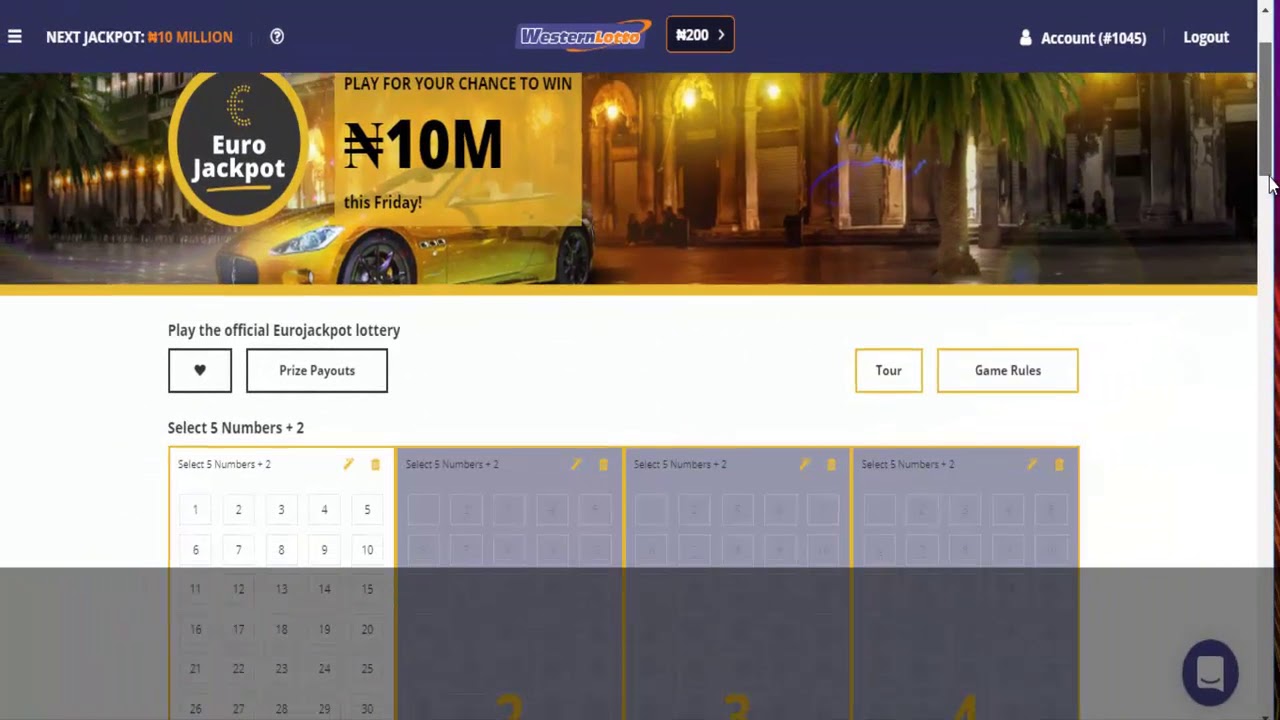
Task: Open Game Rules
Action: coord(1008,371)
